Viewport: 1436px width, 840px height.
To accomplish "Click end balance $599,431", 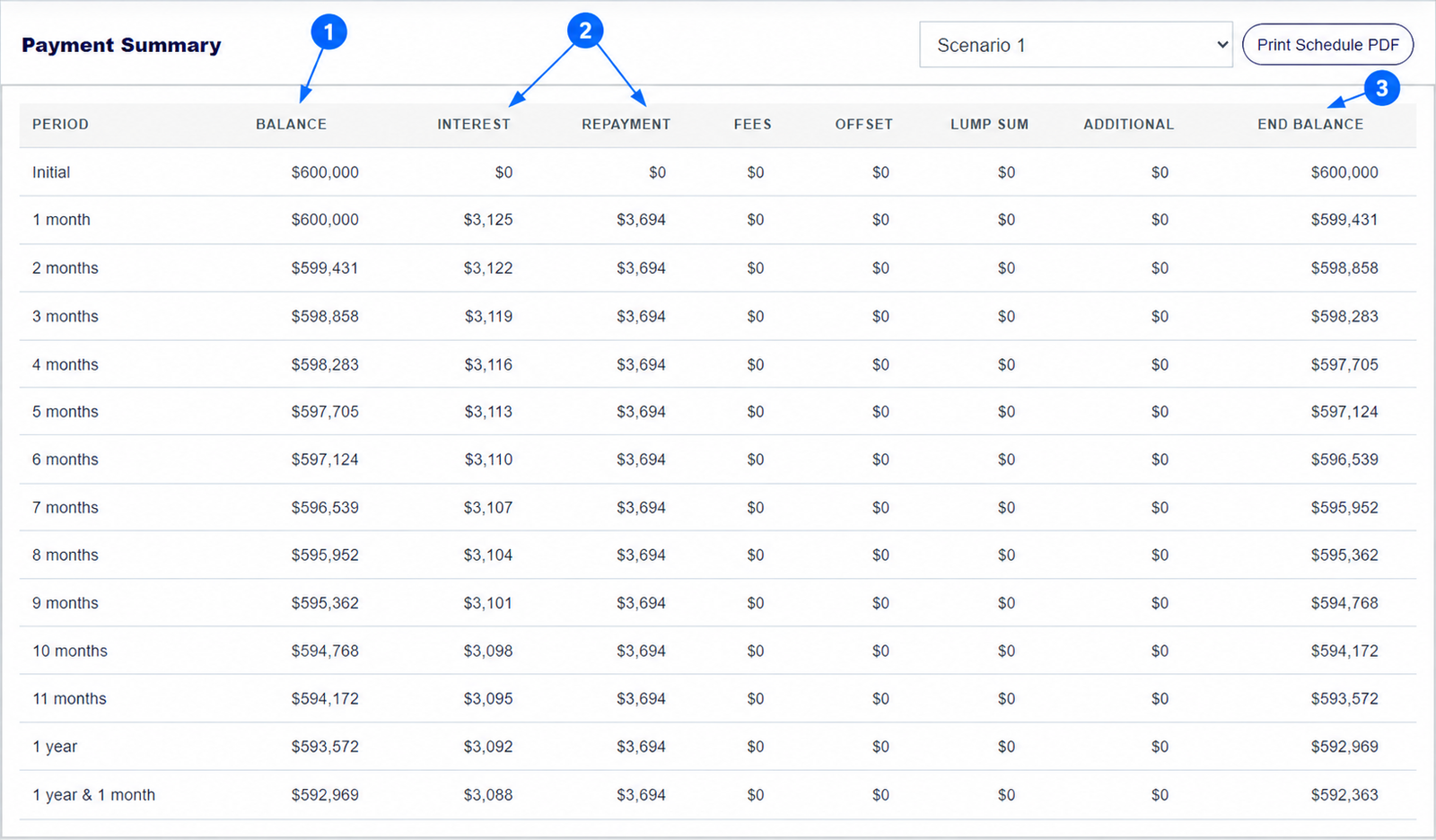I will (x=1344, y=220).
